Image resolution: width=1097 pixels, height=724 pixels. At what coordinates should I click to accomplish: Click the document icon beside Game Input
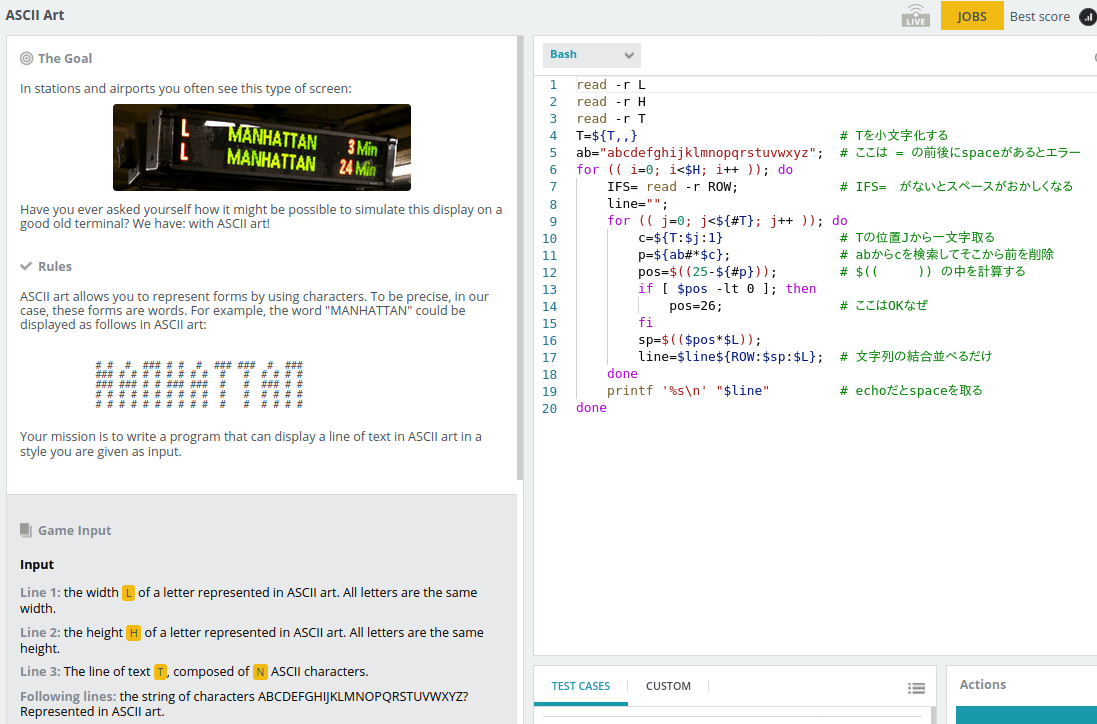tap(27, 531)
